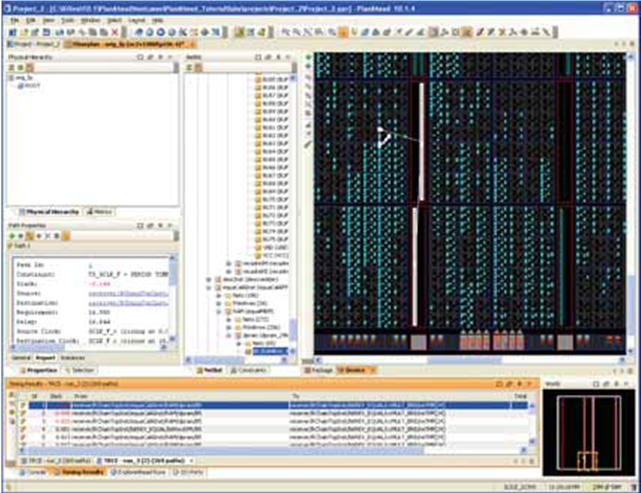The height and width of the screenshot is (493, 641).
Task: Open the Metrics tab
Action: 99,212
